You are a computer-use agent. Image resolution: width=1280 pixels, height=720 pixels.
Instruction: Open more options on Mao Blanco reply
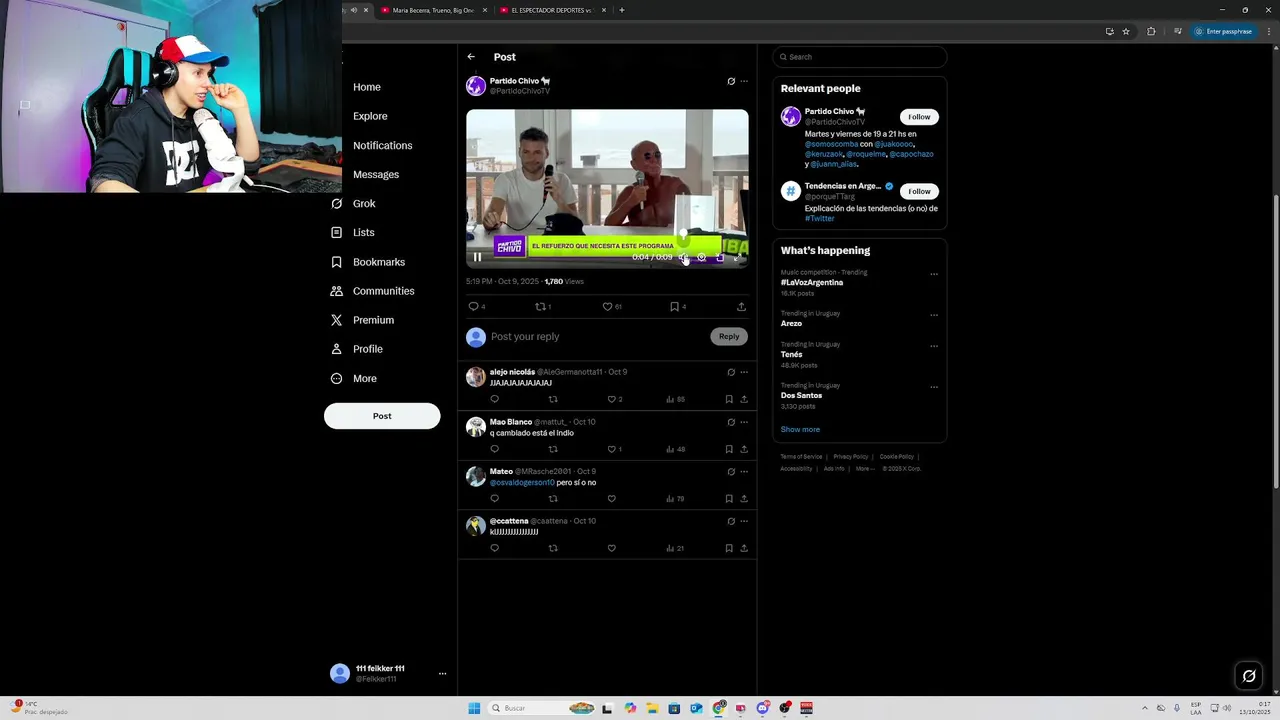(x=744, y=422)
